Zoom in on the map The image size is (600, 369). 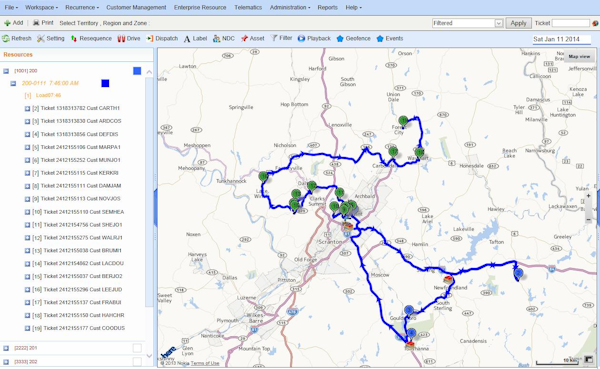click(x=589, y=196)
